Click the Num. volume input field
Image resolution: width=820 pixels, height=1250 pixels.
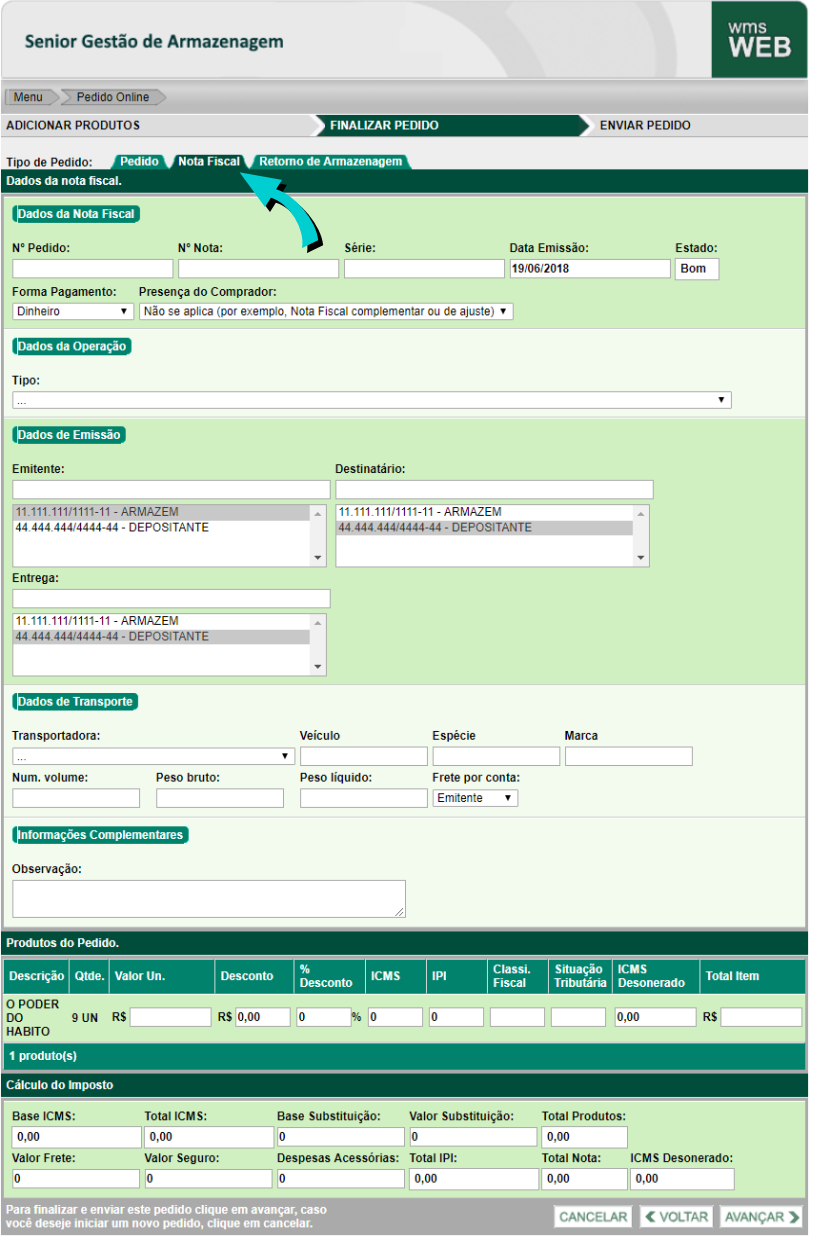click(76, 798)
